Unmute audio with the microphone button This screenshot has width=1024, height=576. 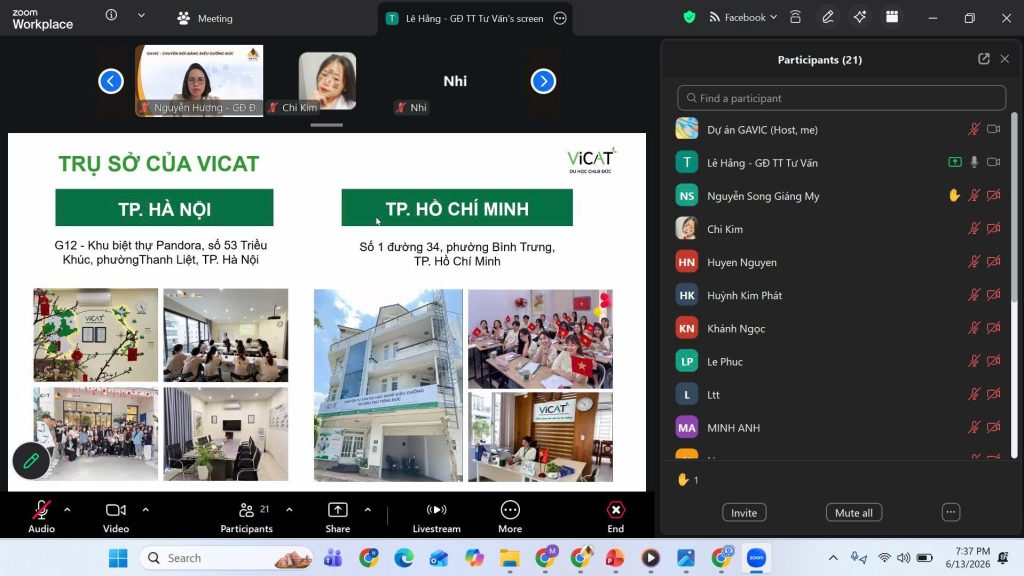41,517
